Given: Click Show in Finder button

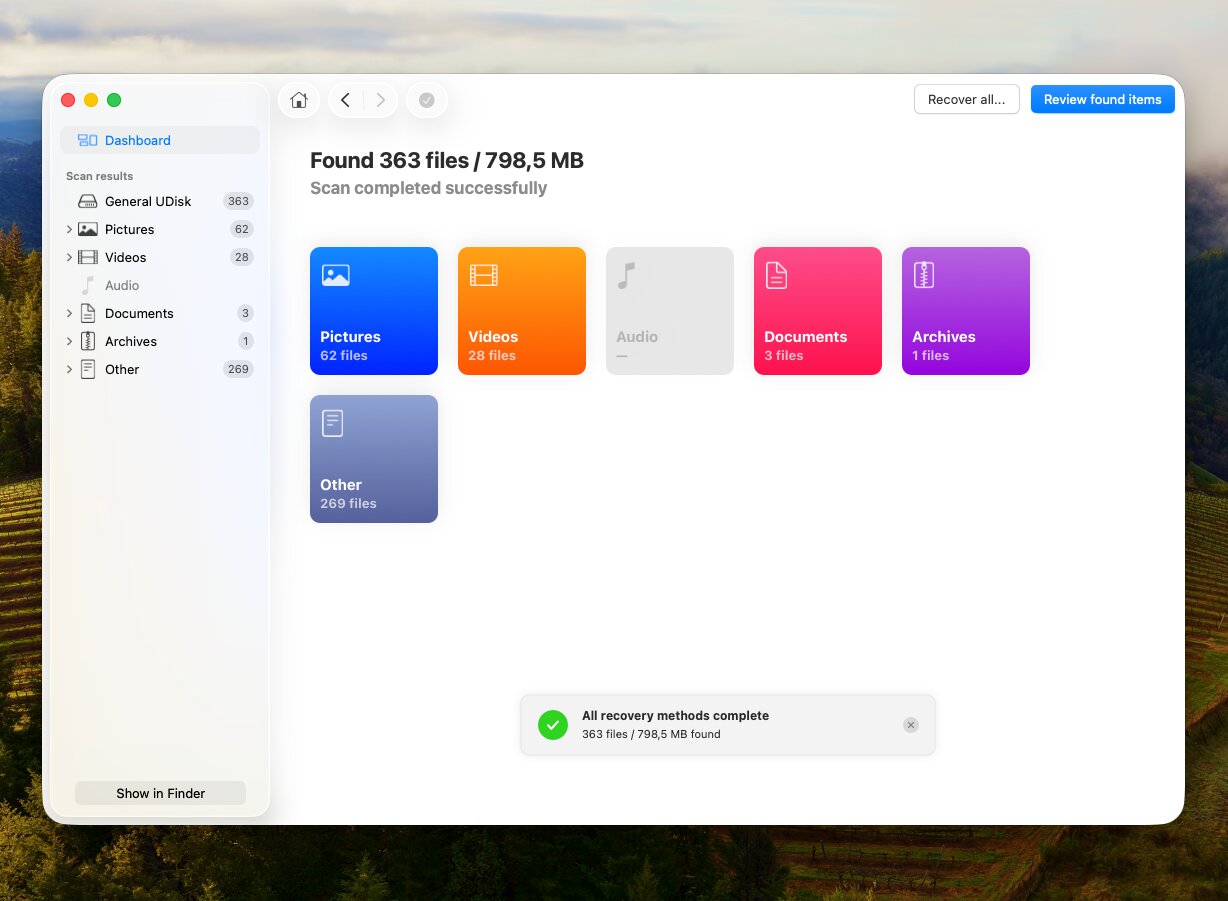Looking at the screenshot, I should 160,793.
